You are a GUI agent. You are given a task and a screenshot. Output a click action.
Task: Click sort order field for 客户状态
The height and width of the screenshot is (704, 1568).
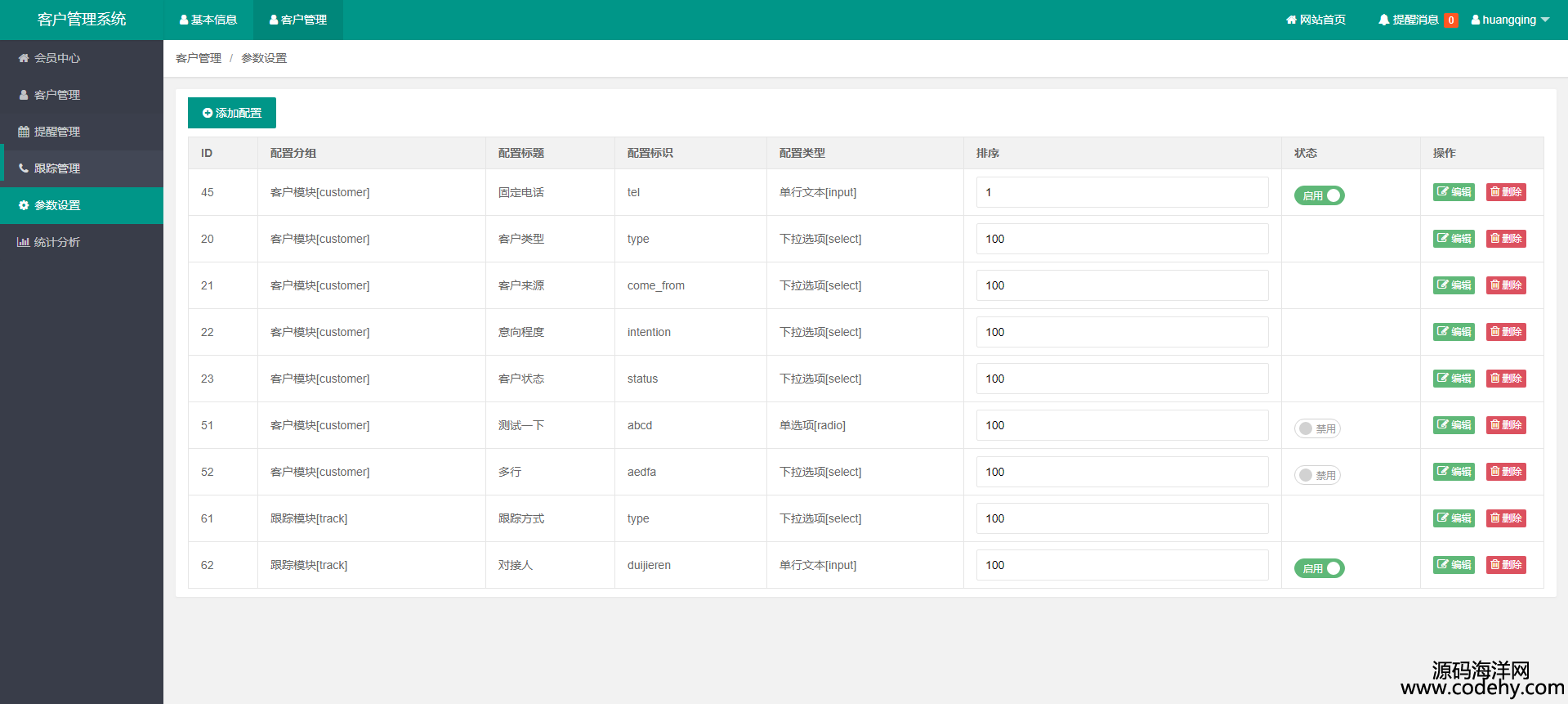point(1122,379)
